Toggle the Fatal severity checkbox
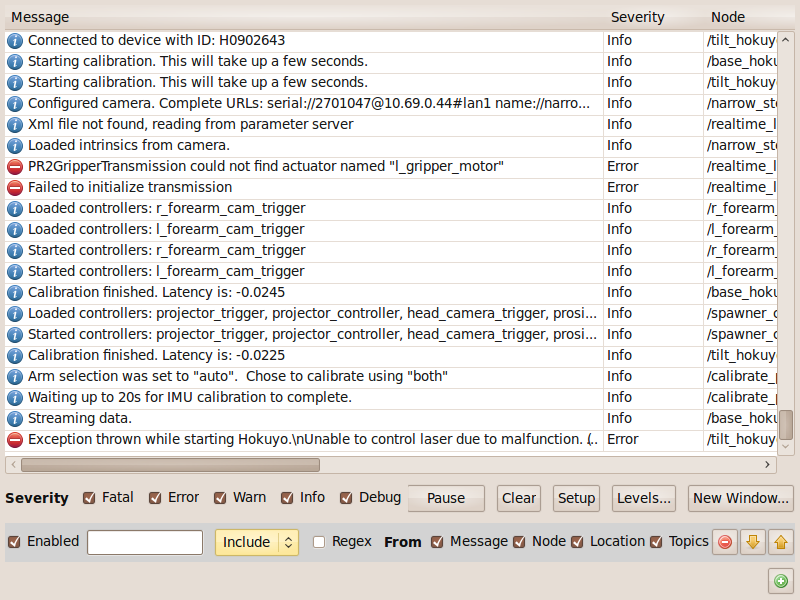Screen dimensions: 800x600 [90, 498]
